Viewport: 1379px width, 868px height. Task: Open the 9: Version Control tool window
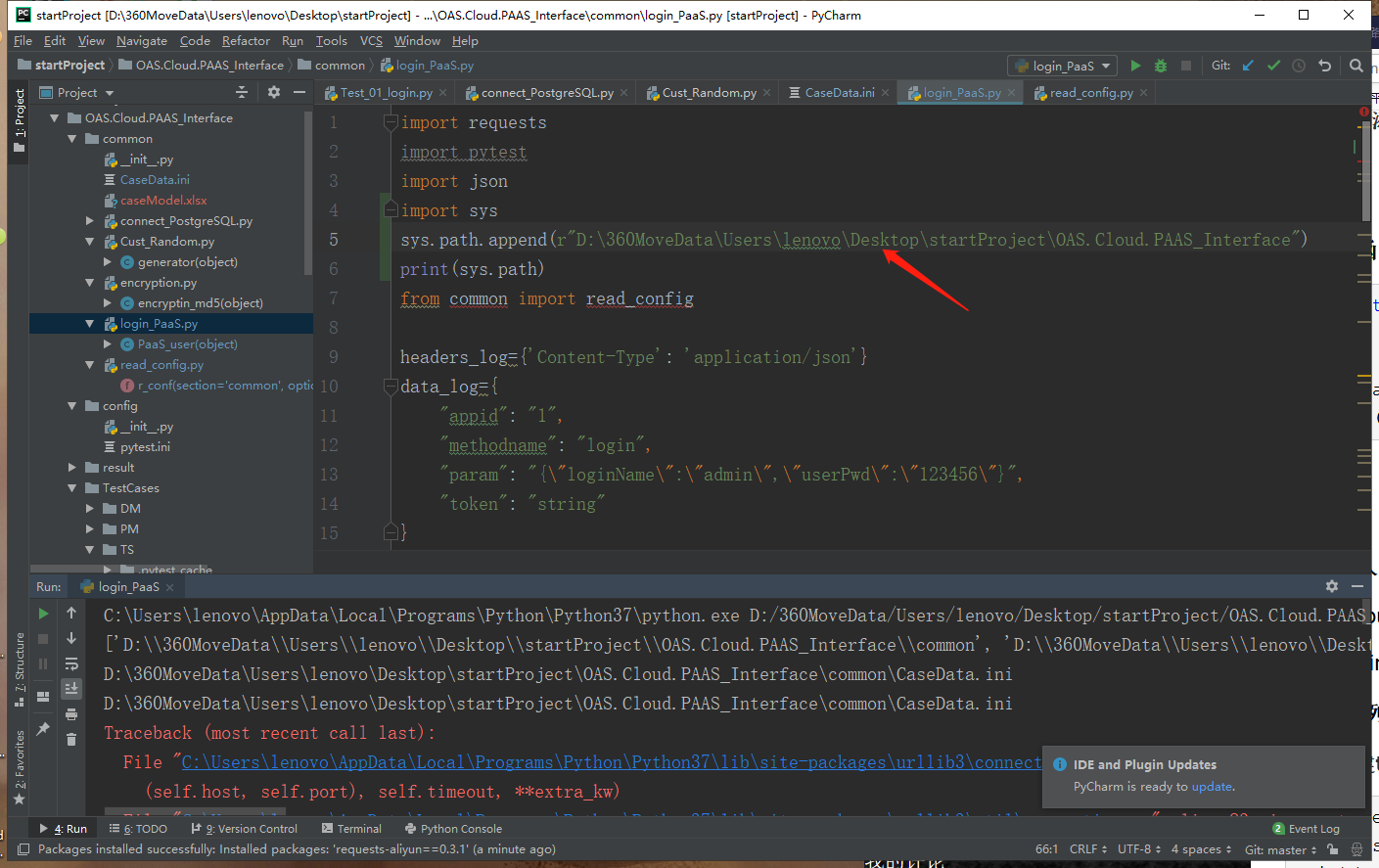pos(244,828)
